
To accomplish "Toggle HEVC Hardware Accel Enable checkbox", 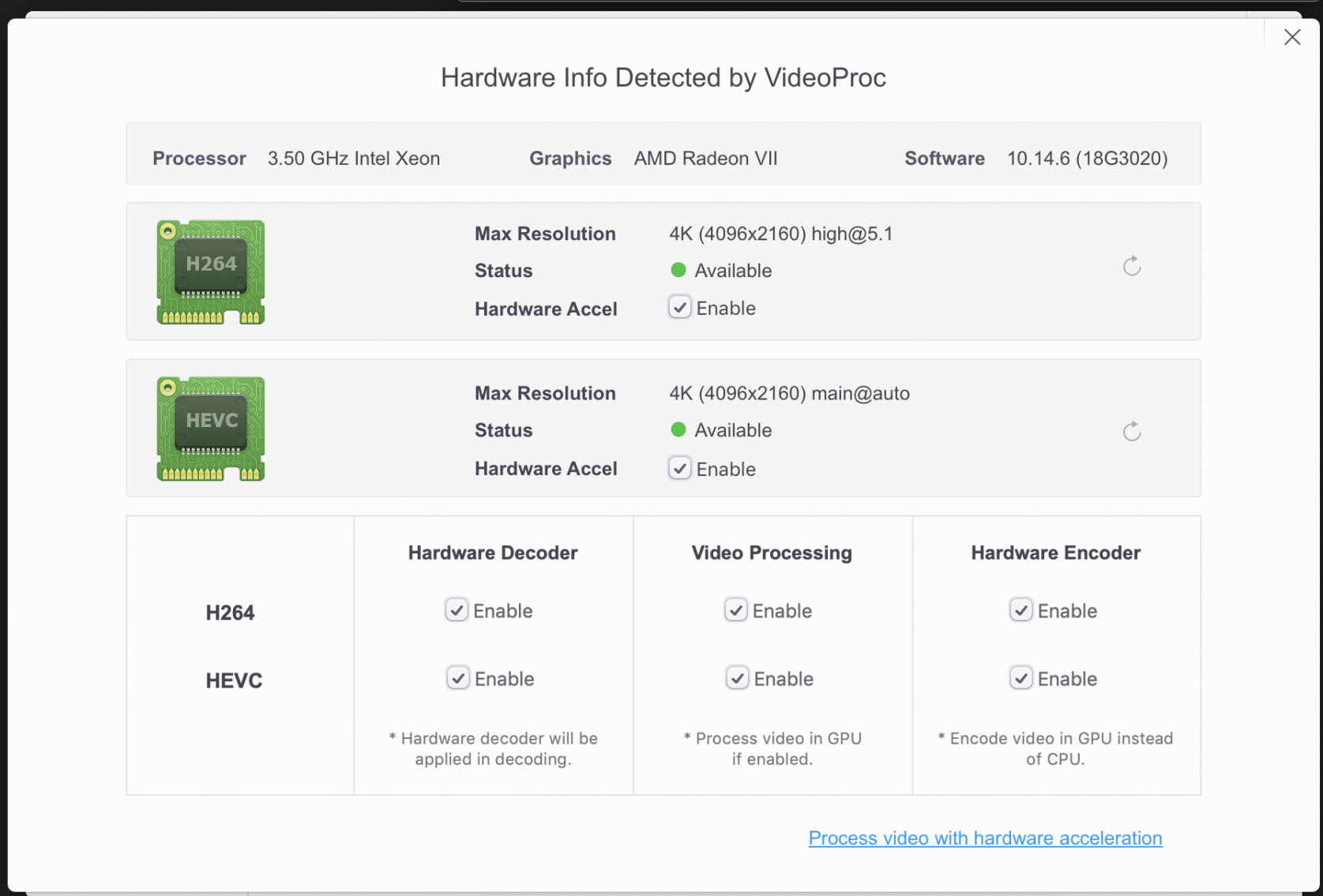I will (679, 468).
